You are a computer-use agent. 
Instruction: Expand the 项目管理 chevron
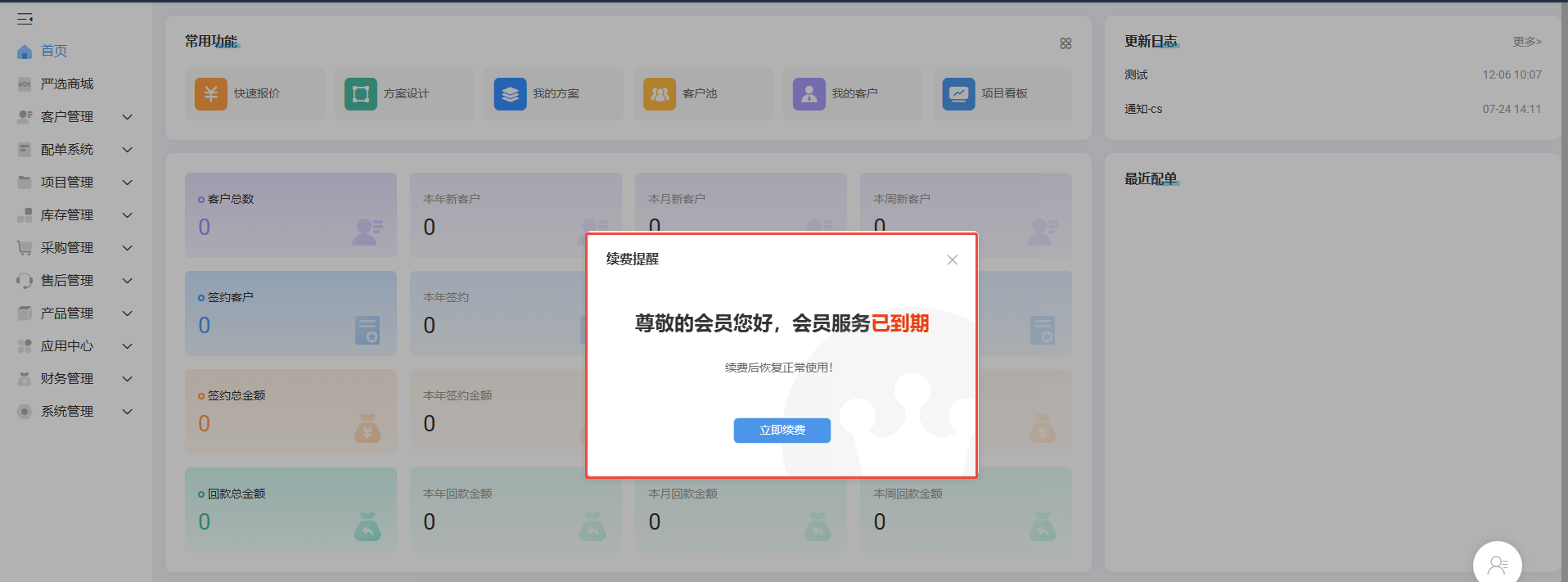coord(127,183)
